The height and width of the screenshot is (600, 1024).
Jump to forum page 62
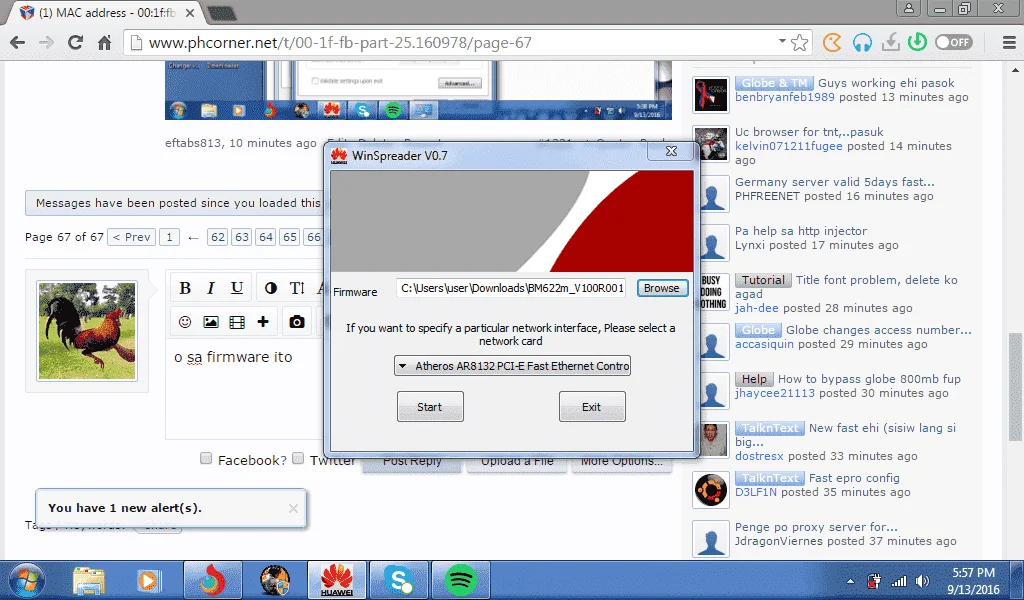pyautogui.click(x=218, y=237)
